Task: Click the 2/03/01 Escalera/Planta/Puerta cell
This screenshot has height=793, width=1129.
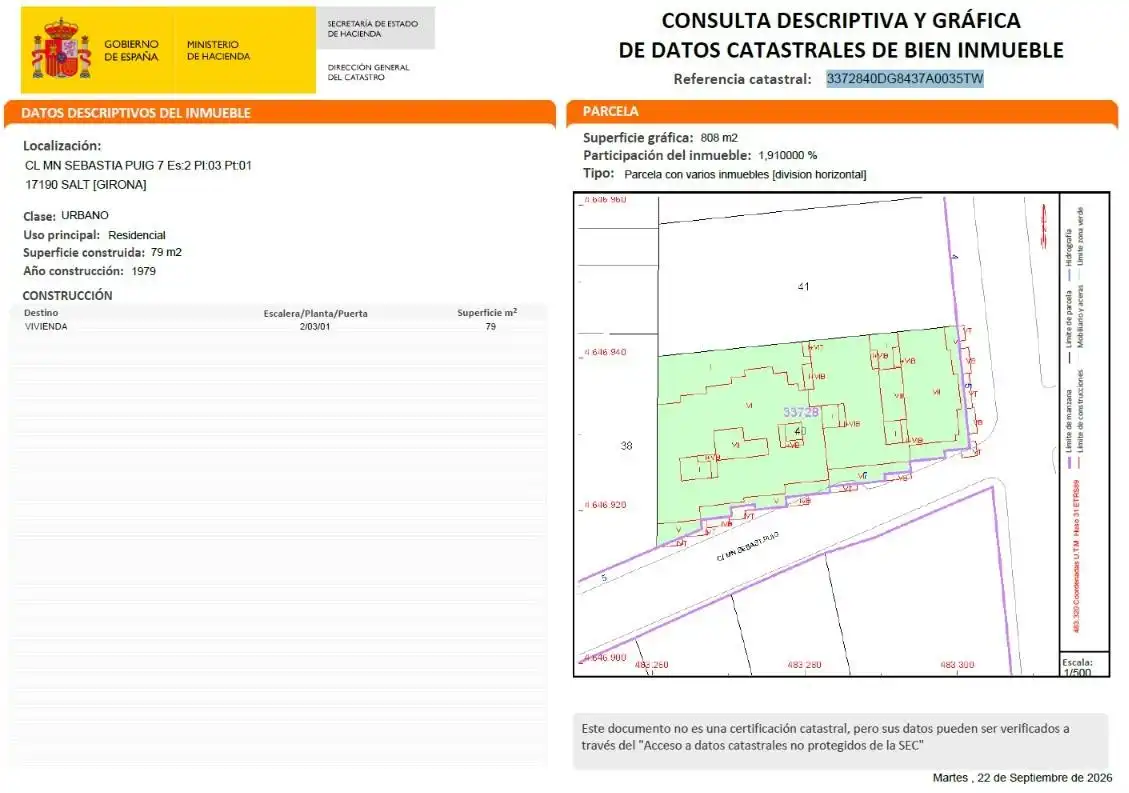Action: (315, 326)
